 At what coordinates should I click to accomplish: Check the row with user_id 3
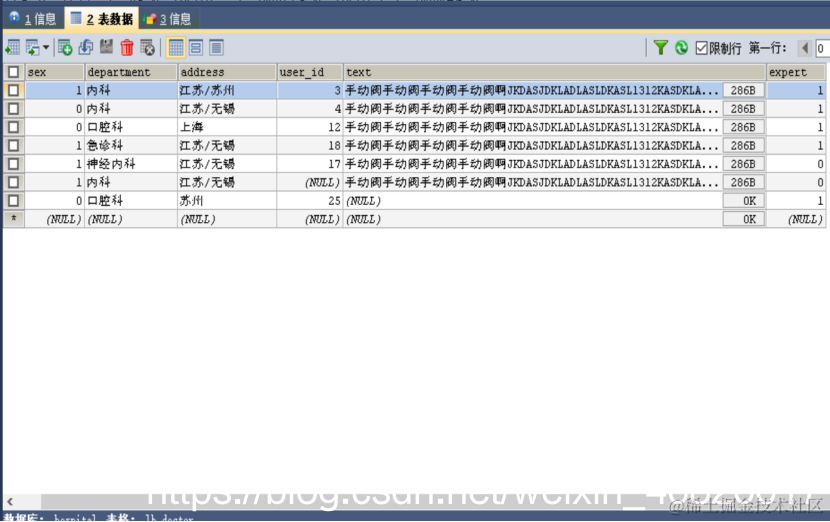tap(14, 91)
